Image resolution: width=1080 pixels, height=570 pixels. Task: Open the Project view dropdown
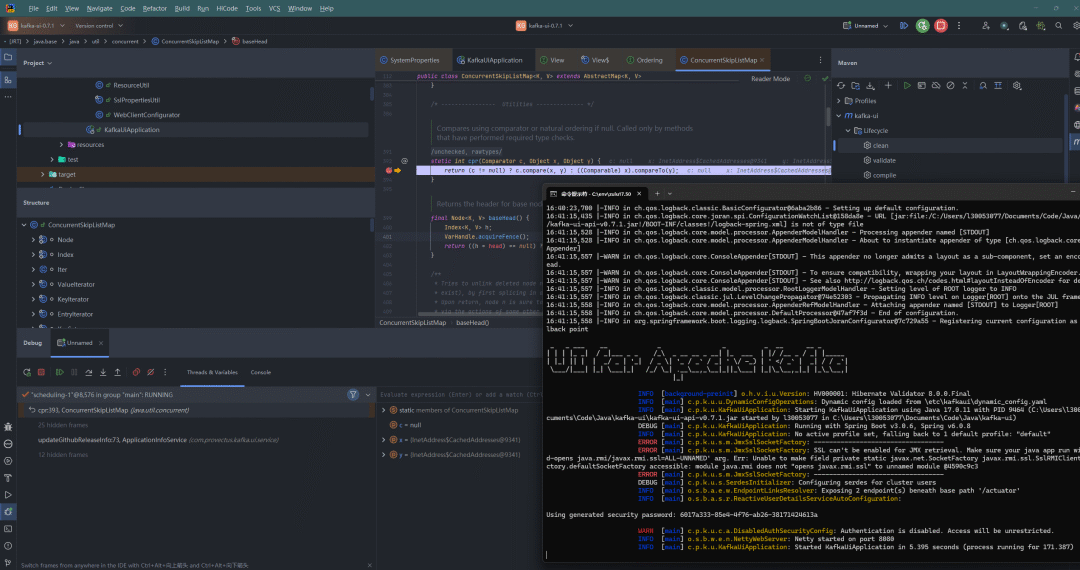click(x=37, y=63)
